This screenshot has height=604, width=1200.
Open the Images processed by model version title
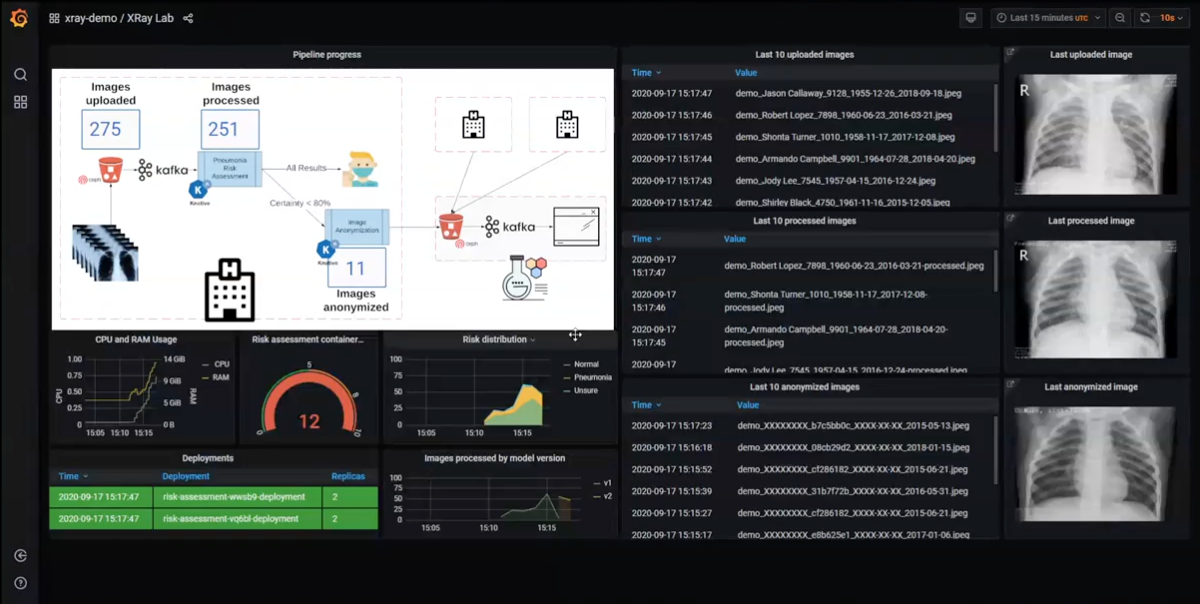point(495,458)
